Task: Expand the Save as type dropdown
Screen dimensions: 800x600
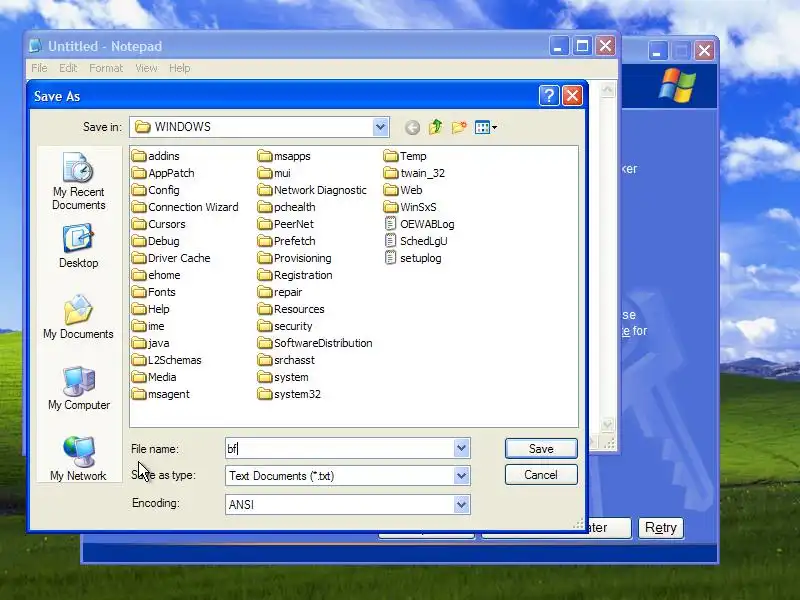Action: click(x=461, y=476)
